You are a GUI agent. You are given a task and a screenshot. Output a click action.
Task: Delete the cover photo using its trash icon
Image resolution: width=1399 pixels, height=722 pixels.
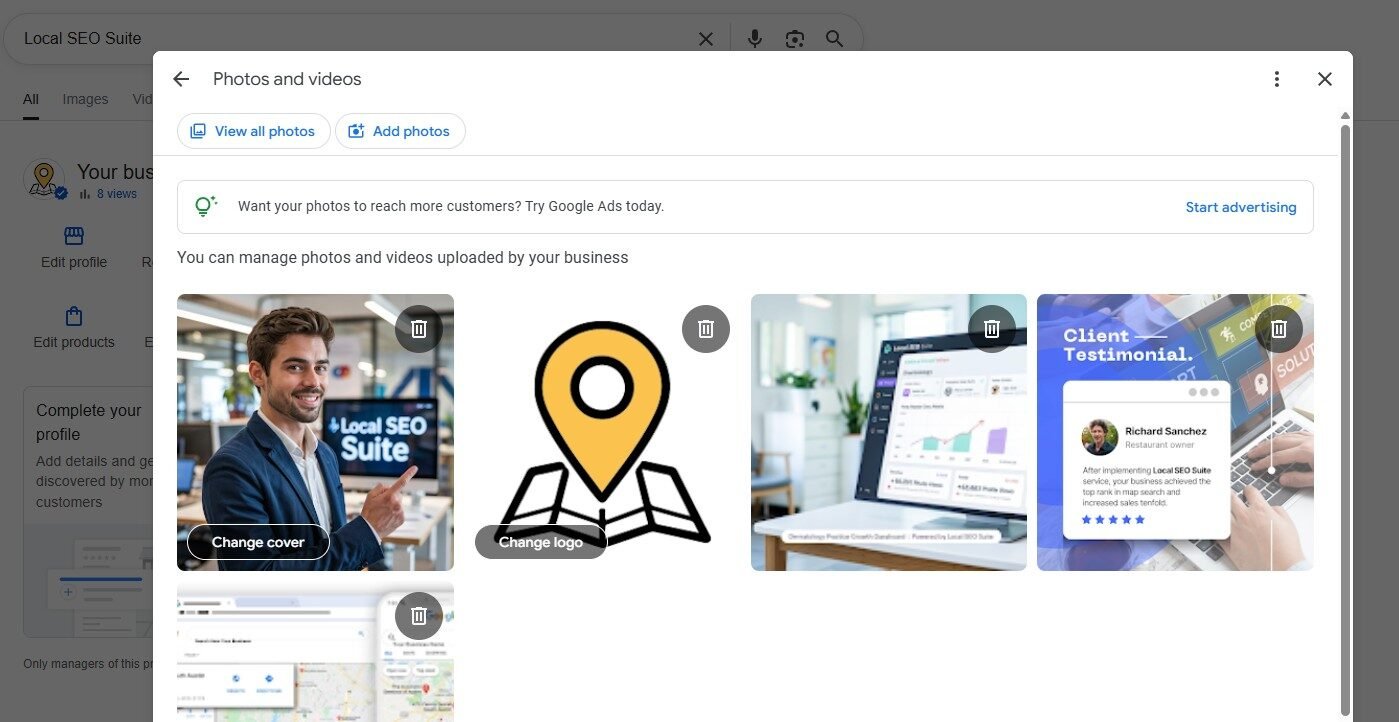[x=419, y=329]
